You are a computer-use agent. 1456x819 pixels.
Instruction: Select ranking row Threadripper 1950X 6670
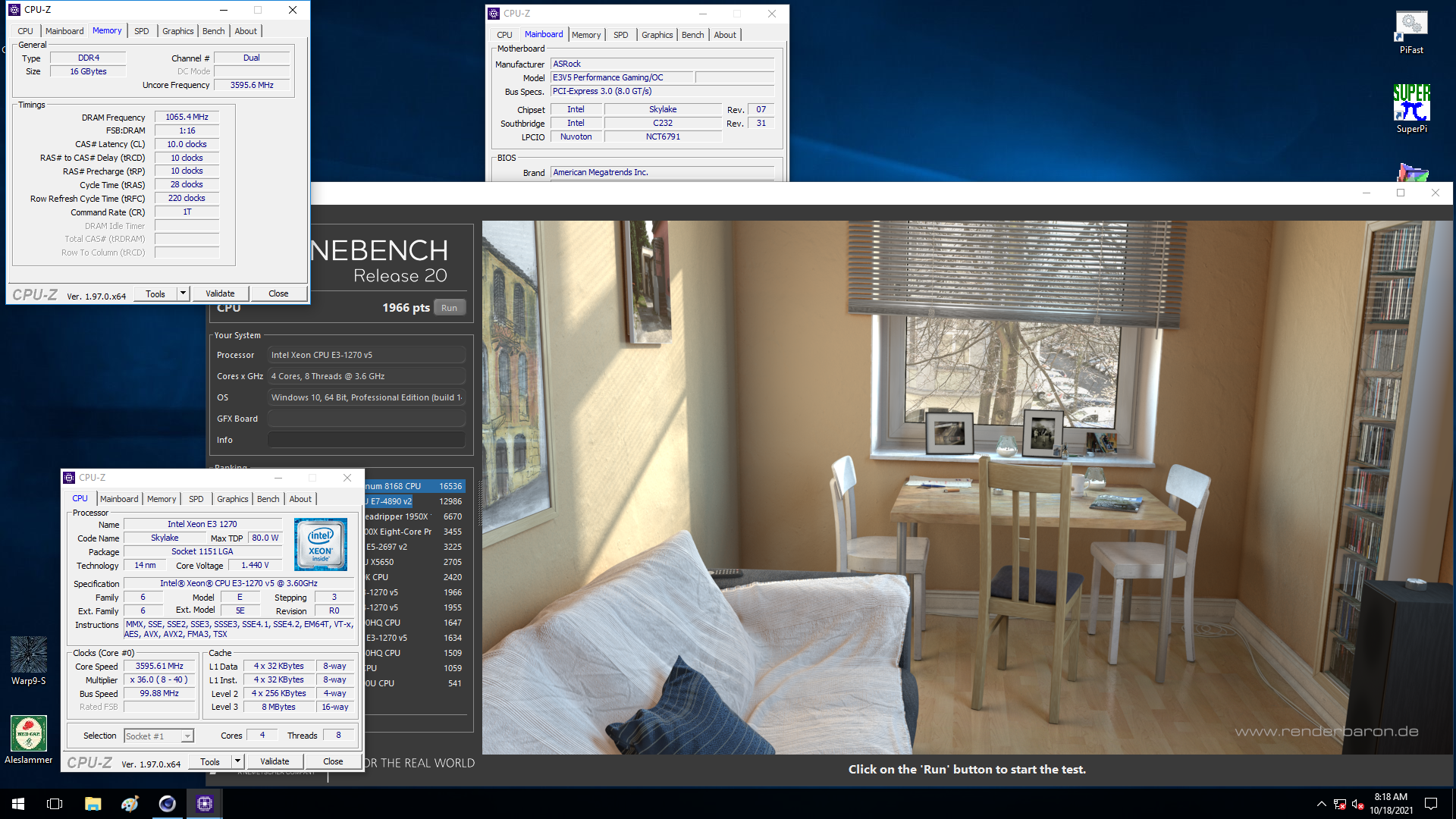pyautogui.click(x=415, y=516)
